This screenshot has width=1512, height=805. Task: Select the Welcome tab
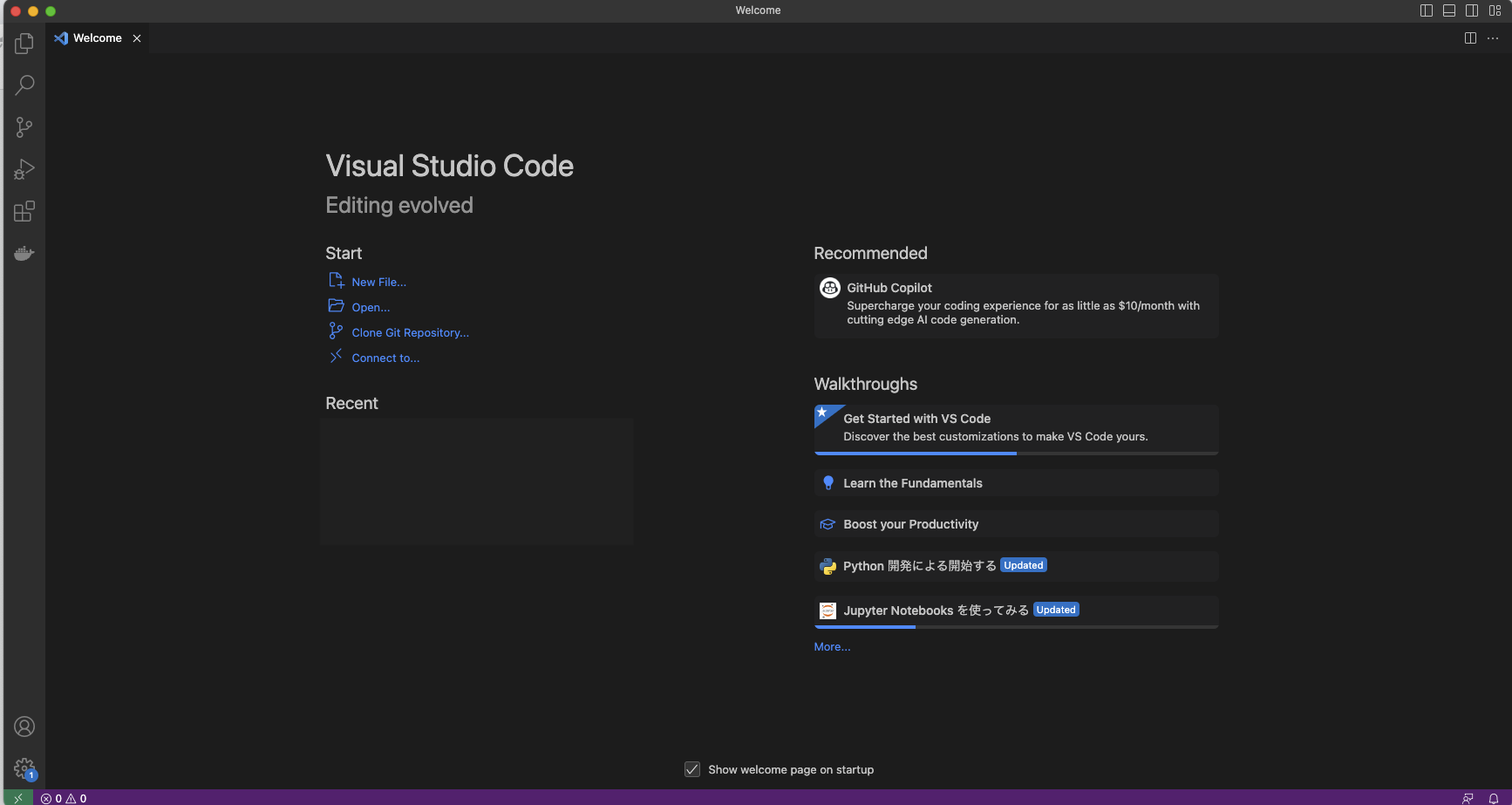96,38
